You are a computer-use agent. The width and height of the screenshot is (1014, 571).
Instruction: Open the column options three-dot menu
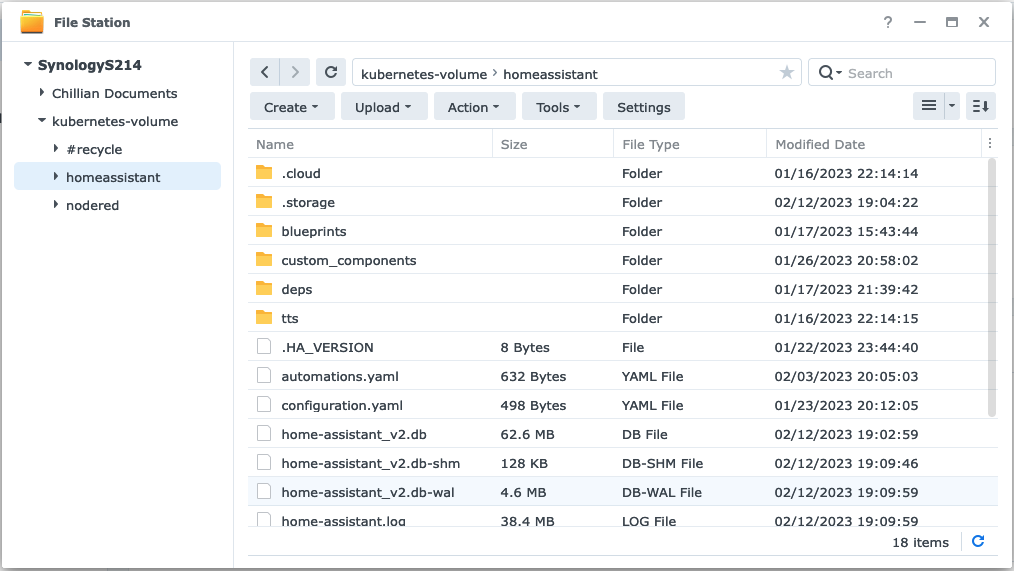989,144
